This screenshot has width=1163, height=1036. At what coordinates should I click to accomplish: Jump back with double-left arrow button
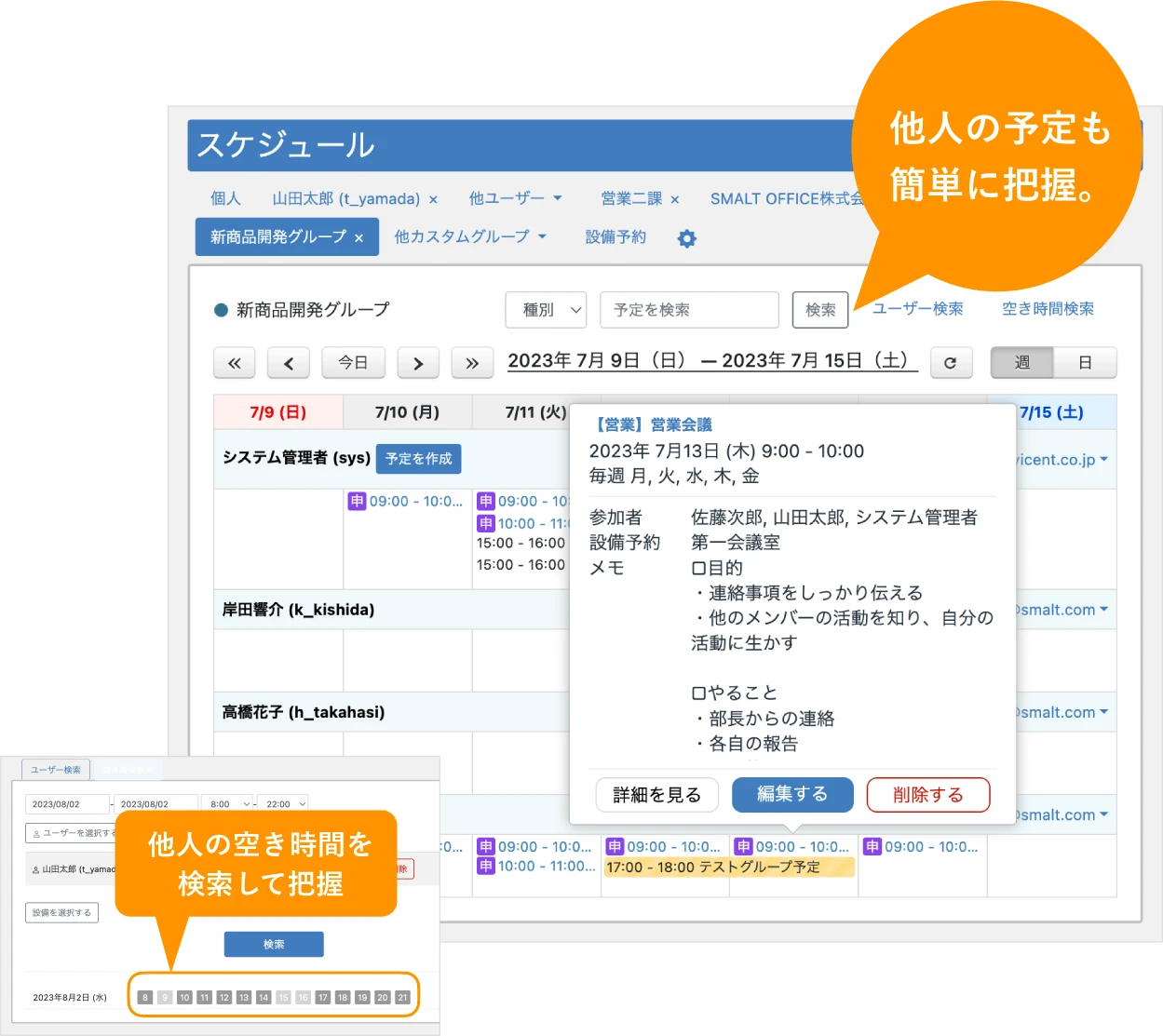[x=235, y=363]
